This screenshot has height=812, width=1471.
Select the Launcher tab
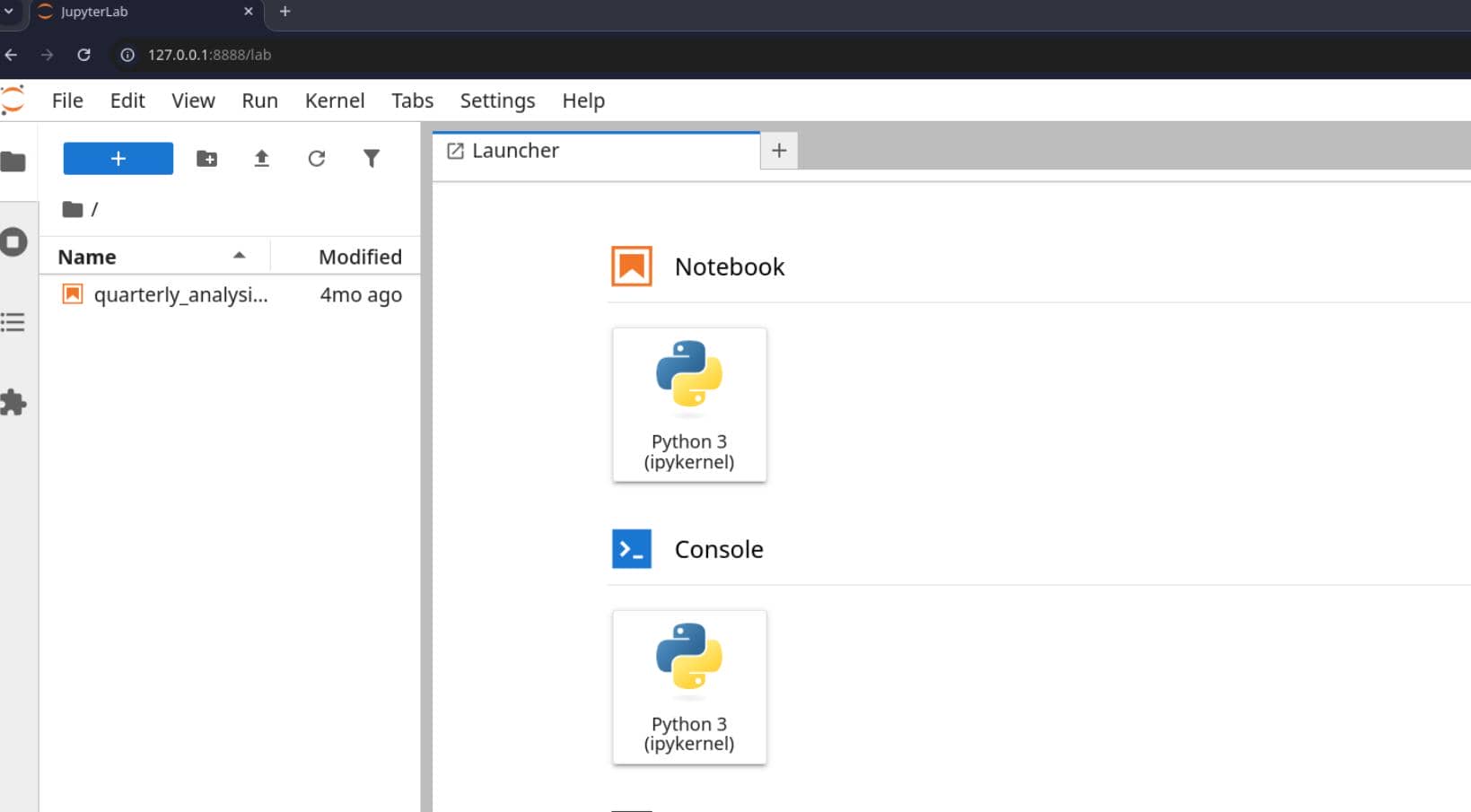click(596, 151)
